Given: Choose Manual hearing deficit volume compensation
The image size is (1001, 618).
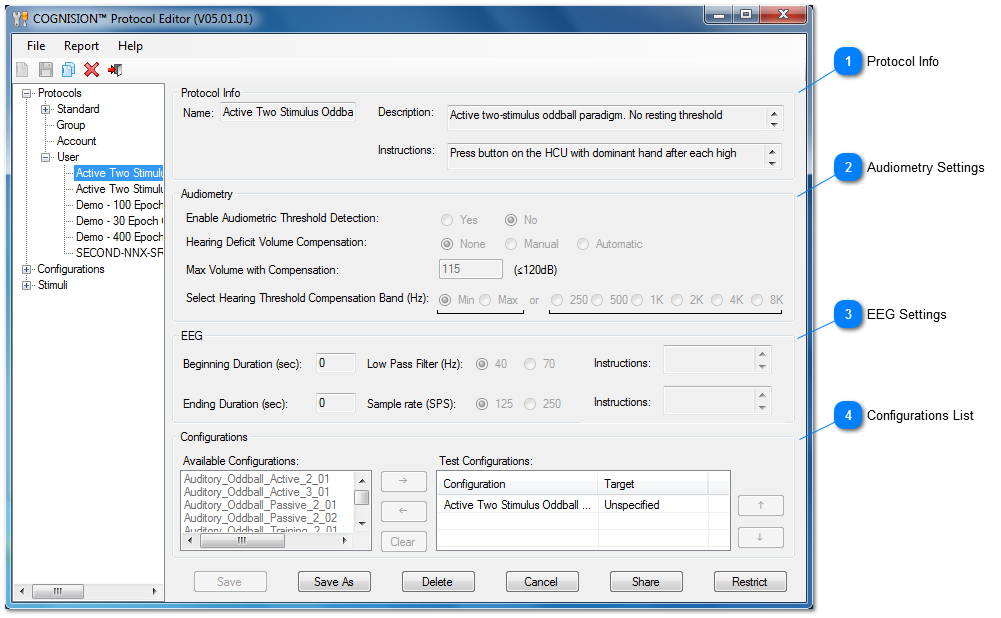Looking at the screenshot, I should click(x=511, y=244).
